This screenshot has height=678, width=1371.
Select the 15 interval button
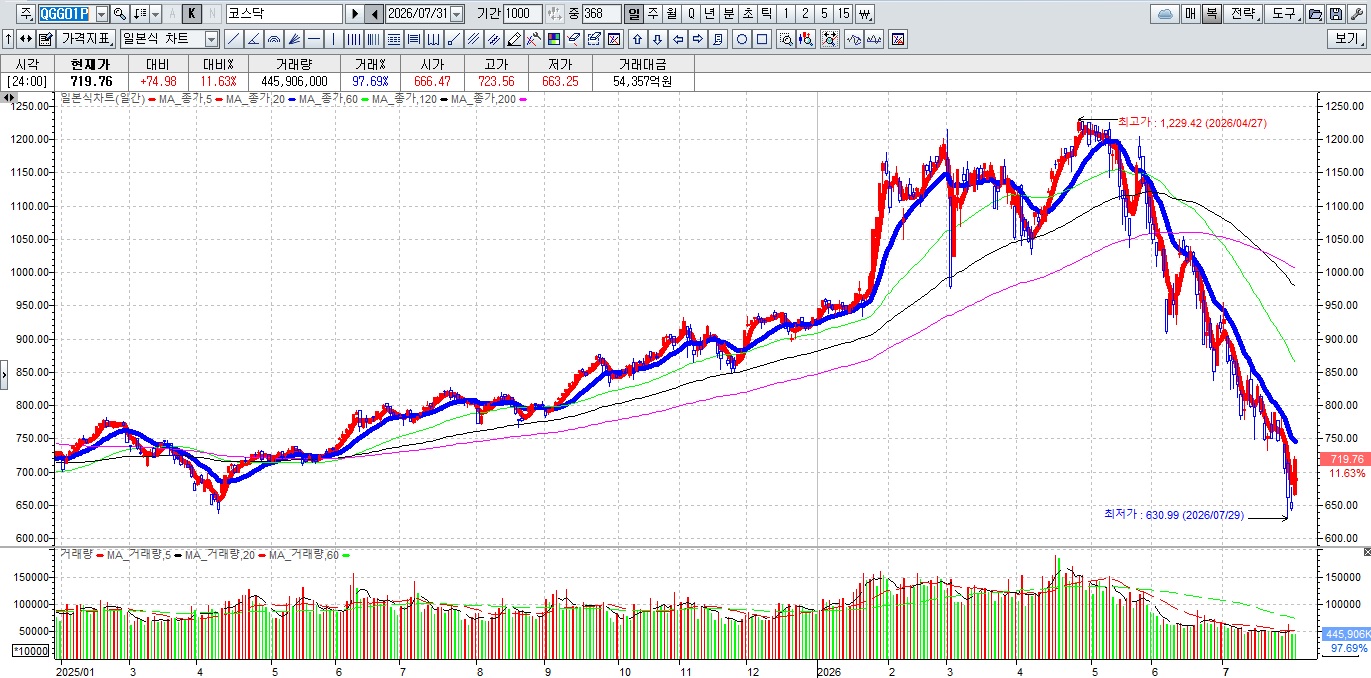[x=843, y=14]
